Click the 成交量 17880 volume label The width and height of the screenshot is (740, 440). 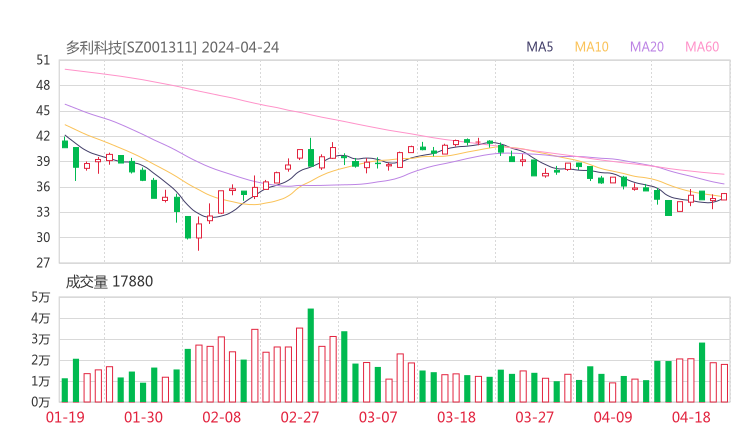(x=109, y=282)
